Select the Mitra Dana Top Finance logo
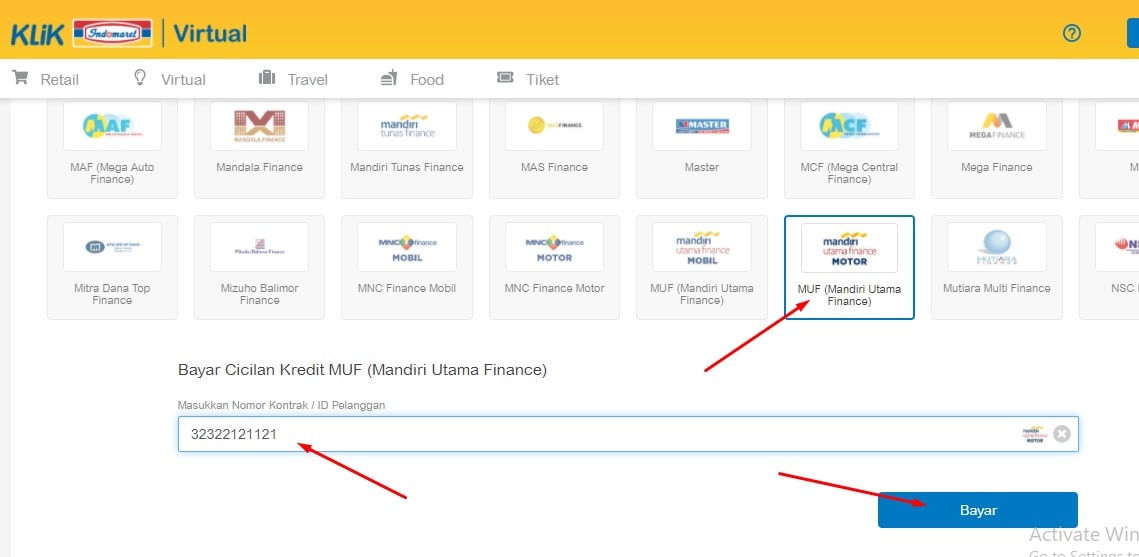This screenshot has width=1139, height=557. click(112, 247)
